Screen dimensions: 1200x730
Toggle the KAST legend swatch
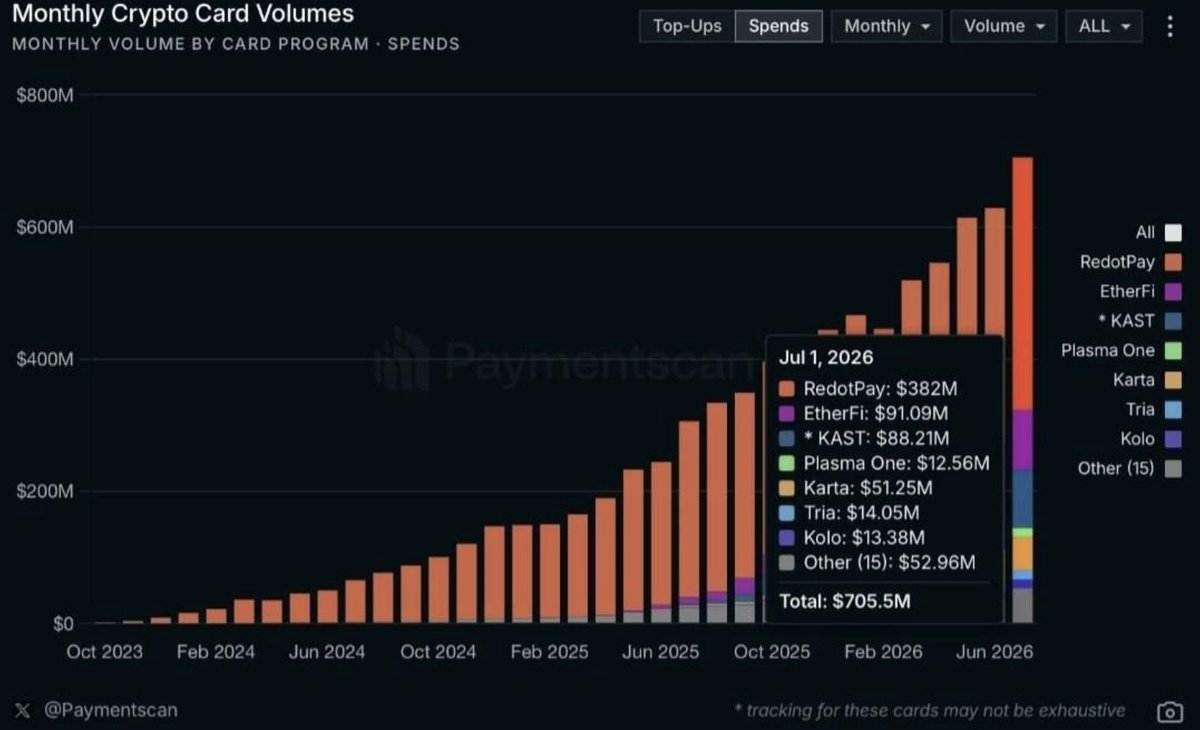(1173, 321)
